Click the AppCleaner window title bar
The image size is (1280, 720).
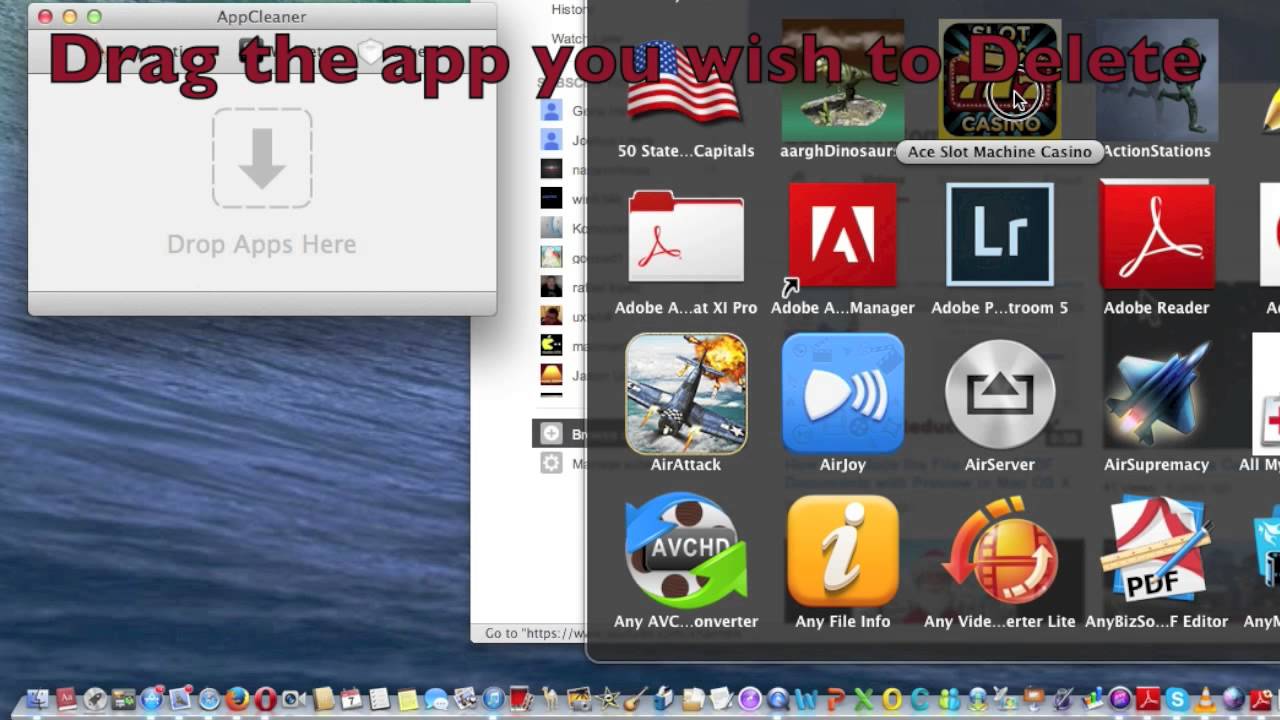[262, 16]
